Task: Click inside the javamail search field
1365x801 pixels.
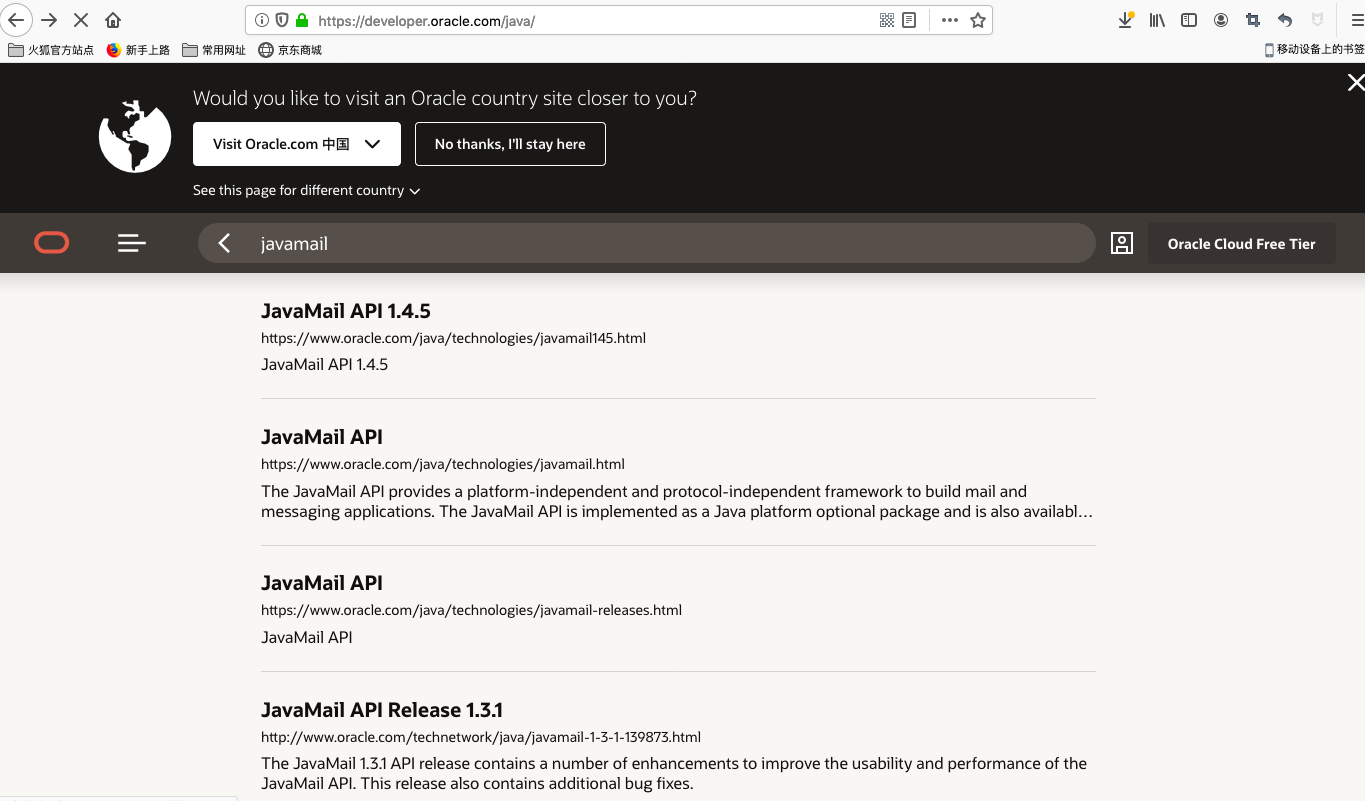Action: click(600, 243)
